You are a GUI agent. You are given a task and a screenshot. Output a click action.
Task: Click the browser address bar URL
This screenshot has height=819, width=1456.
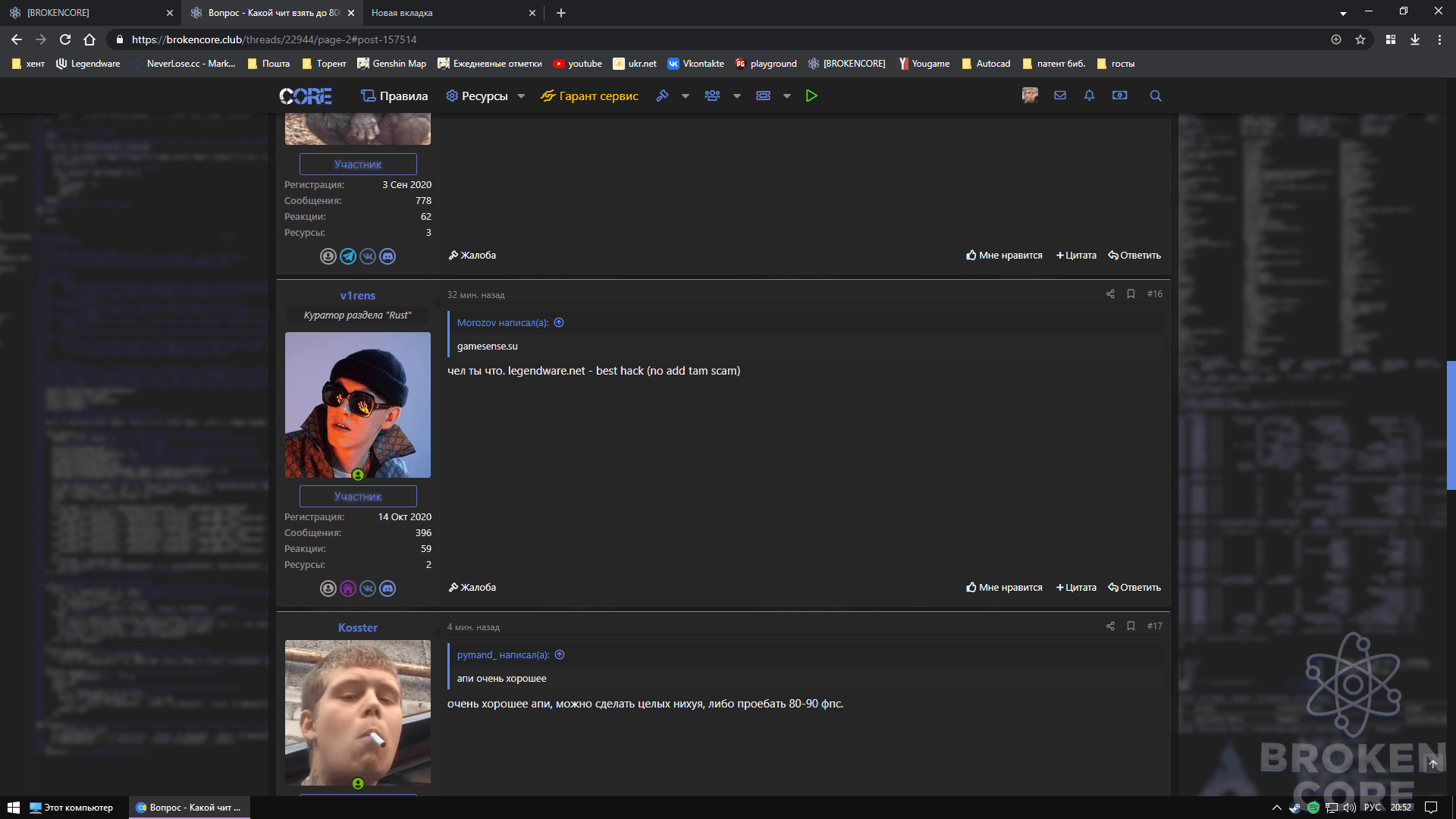coord(274,39)
